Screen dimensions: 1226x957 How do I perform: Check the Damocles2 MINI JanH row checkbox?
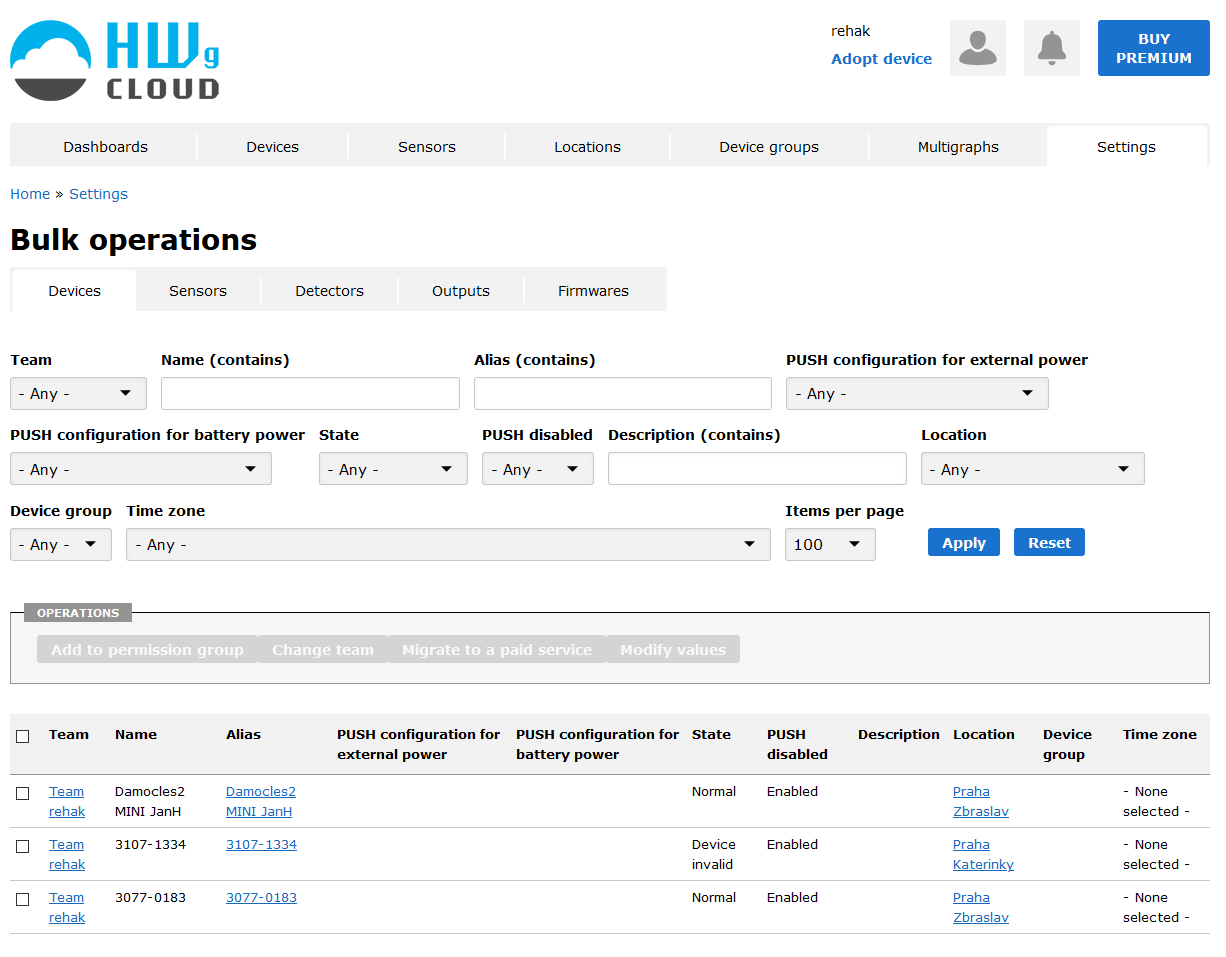click(23, 793)
